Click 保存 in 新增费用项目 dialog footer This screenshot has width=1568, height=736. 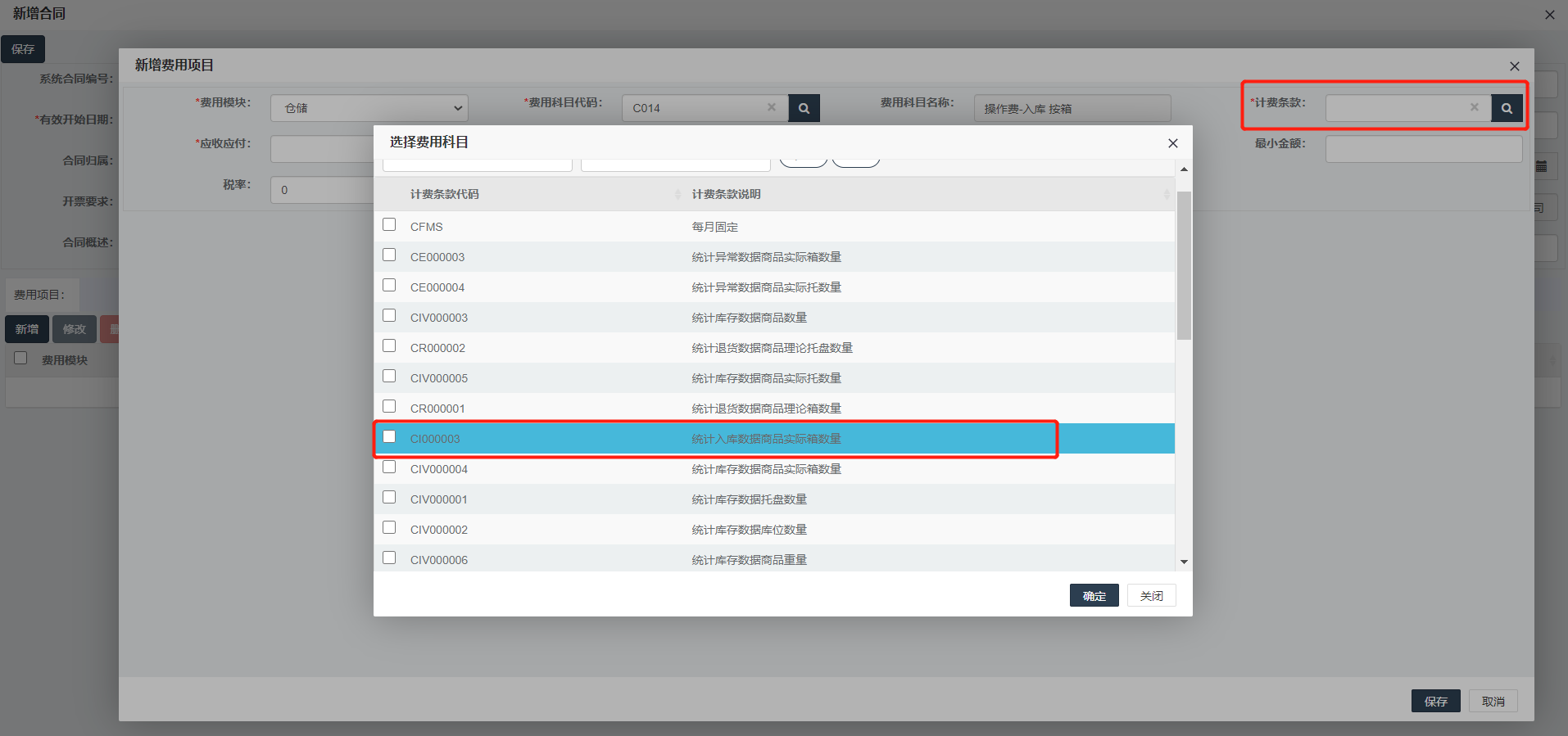(1435, 701)
